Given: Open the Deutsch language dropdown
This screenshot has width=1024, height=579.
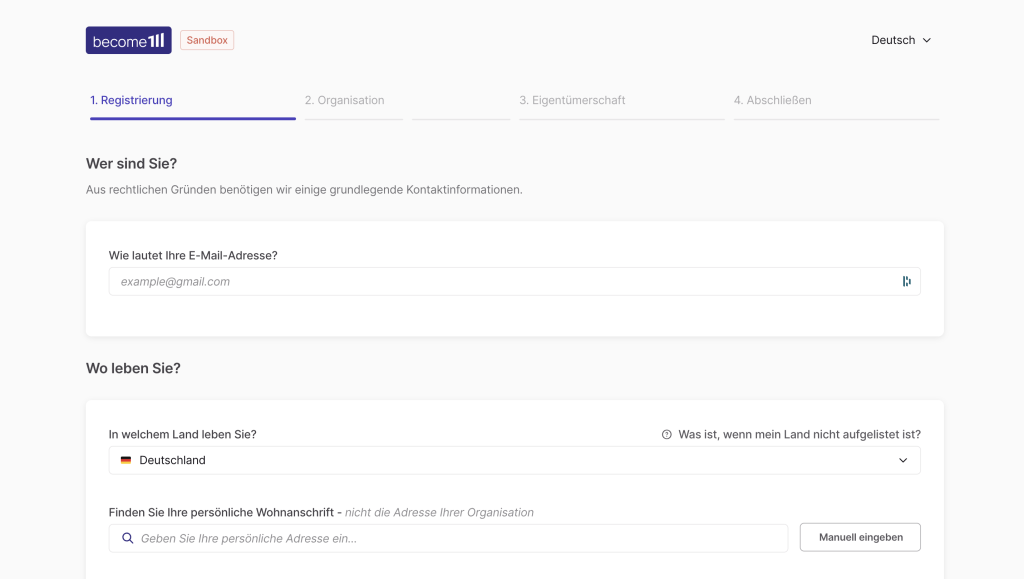Looking at the screenshot, I should click(x=901, y=40).
